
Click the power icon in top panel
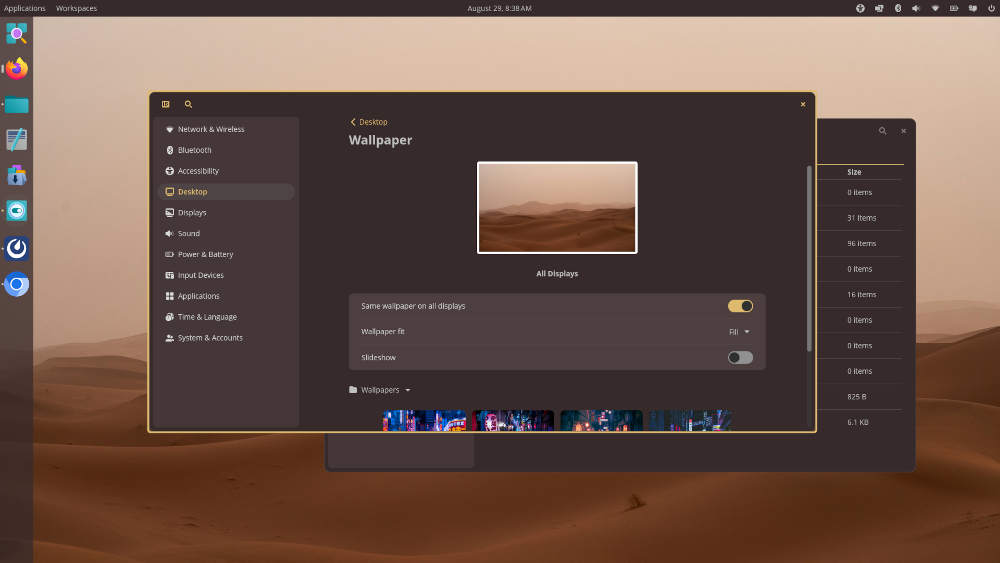click(x=989, y=8)
